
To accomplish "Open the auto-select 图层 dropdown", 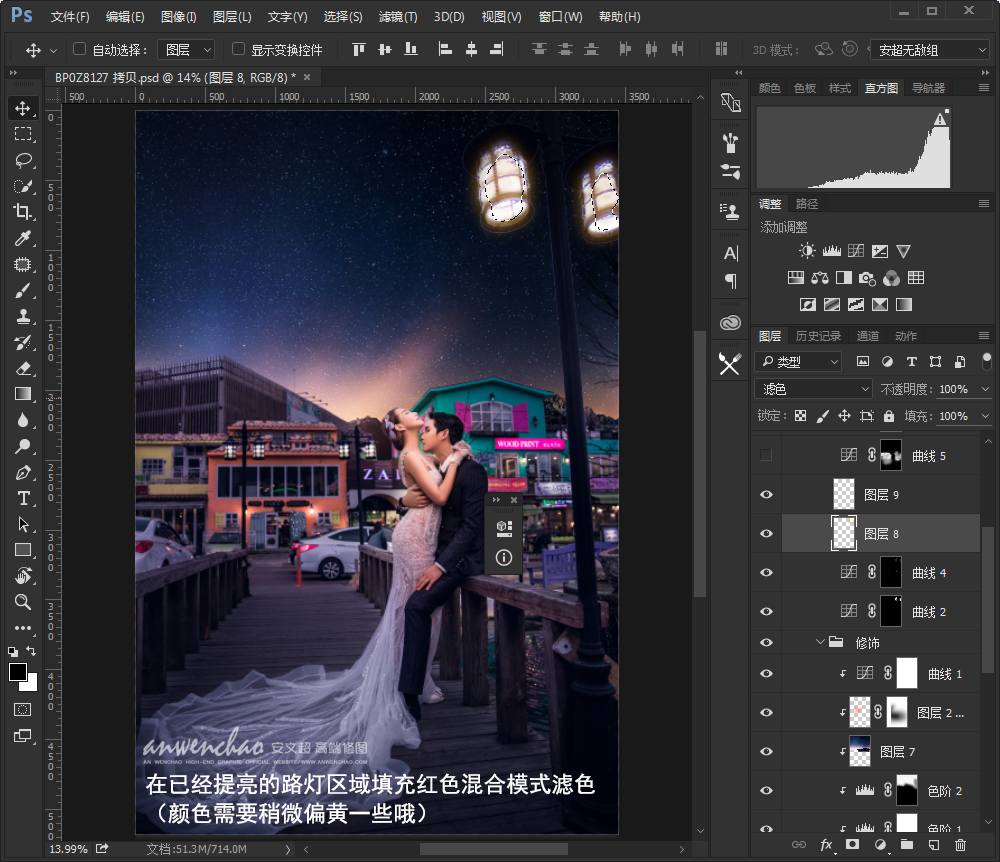I will tap(188, 50).
